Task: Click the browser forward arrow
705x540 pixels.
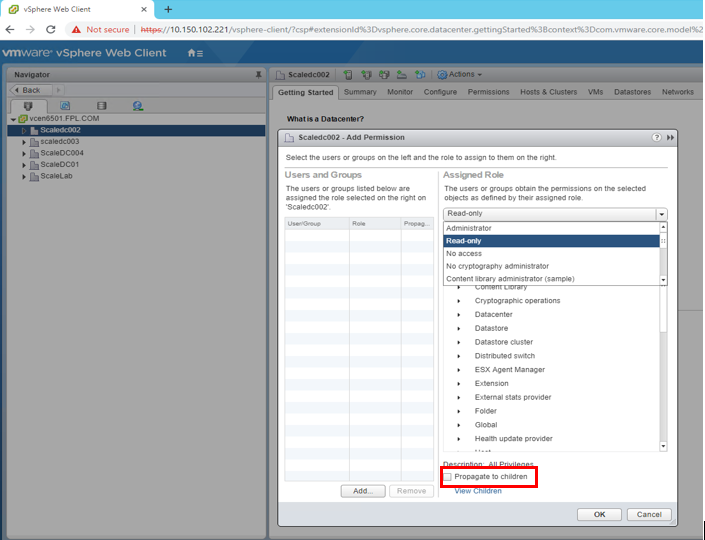Action: [30, 30]
